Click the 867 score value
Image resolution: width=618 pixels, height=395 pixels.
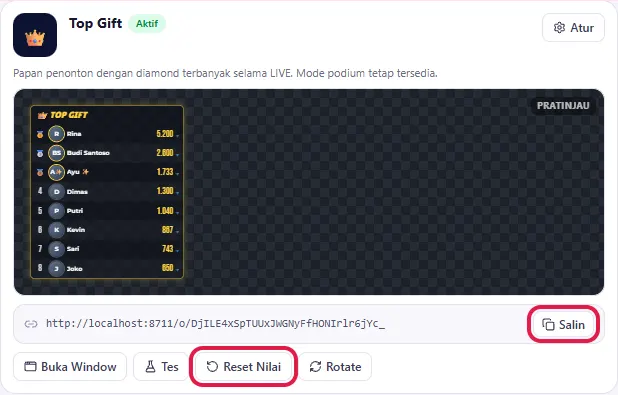(168, 229)
